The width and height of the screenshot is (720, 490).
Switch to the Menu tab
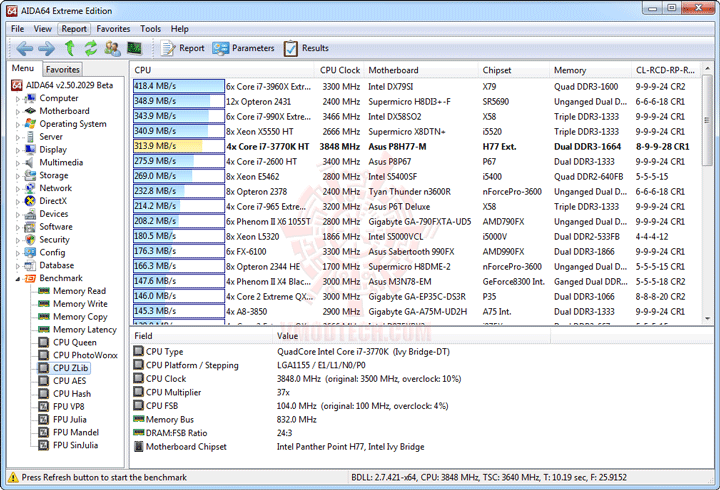(x=23, y=68)
